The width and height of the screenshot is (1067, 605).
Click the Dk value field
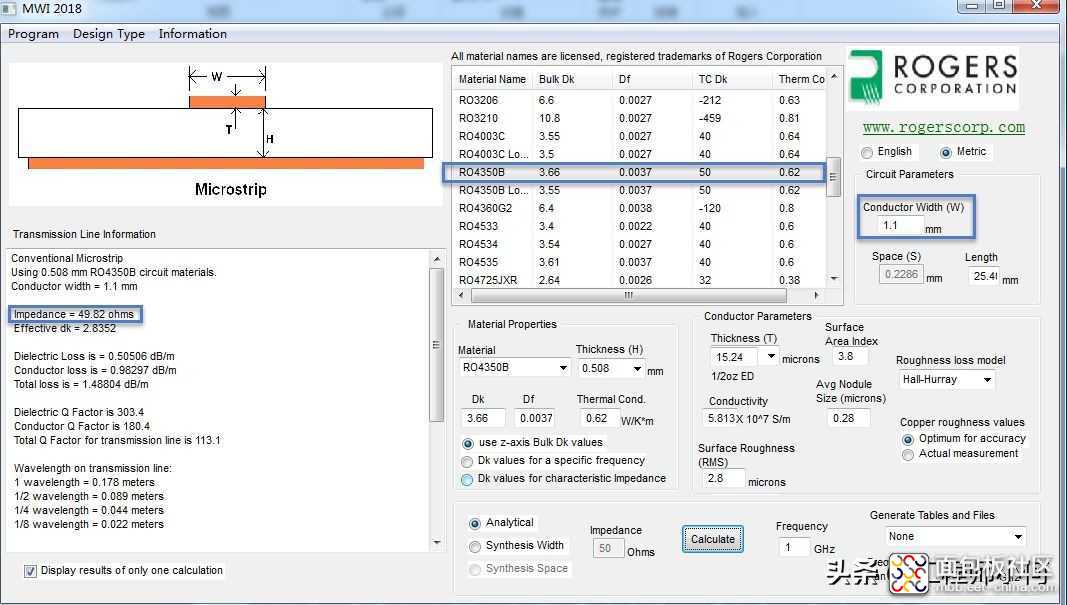pyautogui.click(x=482, y=418)
